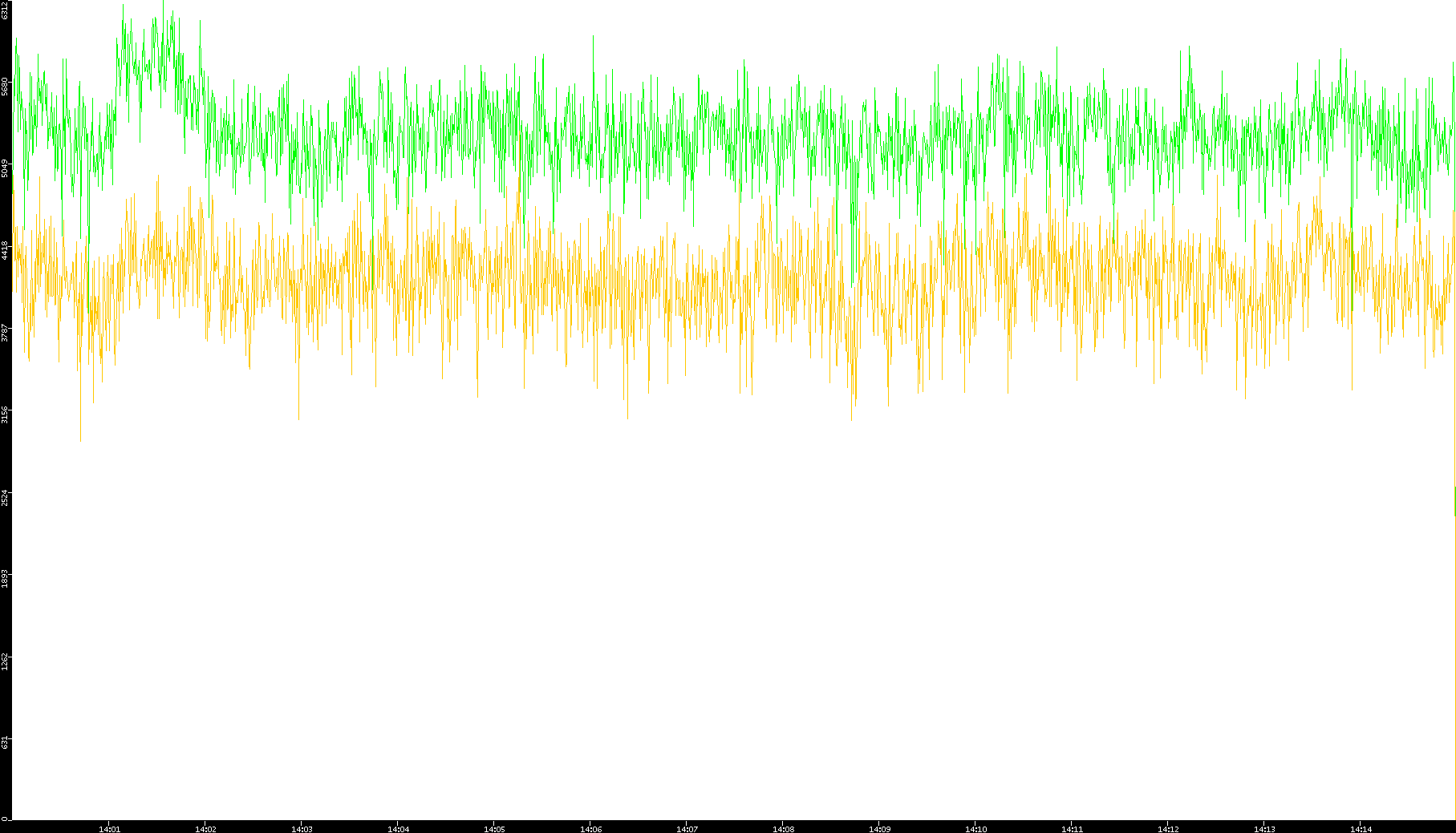The image size is (1456, 833).
Task: Select the 2524 value axis label
Action: pyautogui.click(x=6, y=496)
